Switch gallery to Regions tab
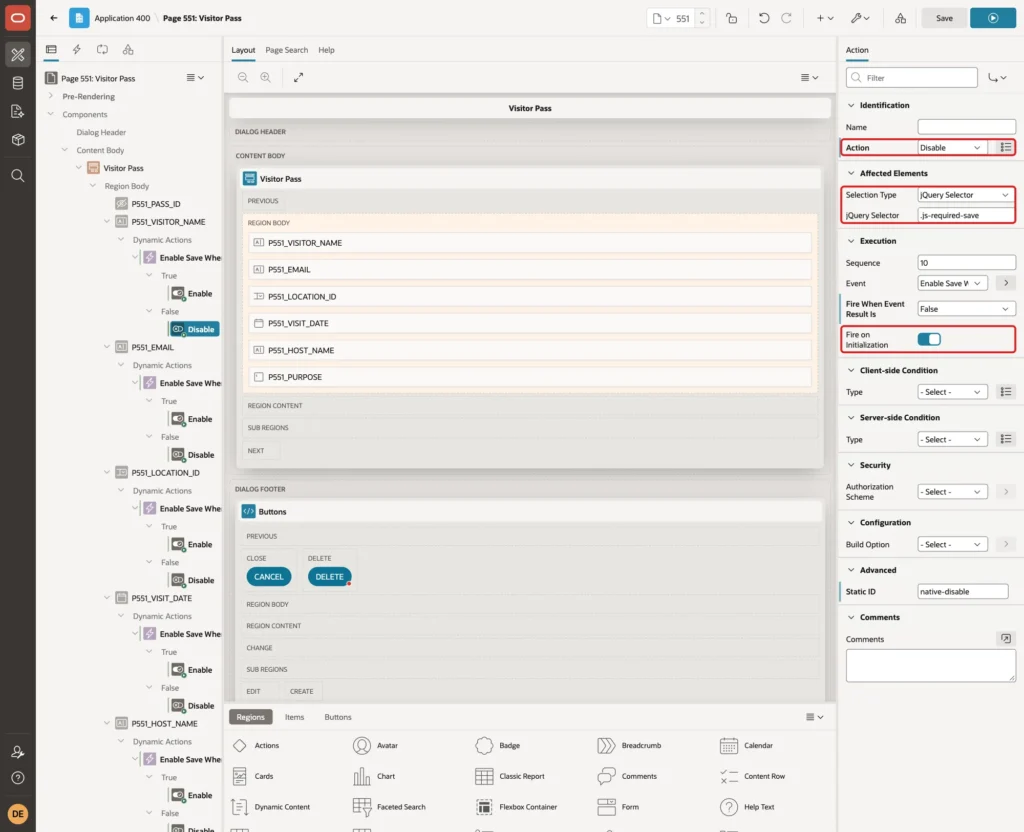 (x=250, y=717)
